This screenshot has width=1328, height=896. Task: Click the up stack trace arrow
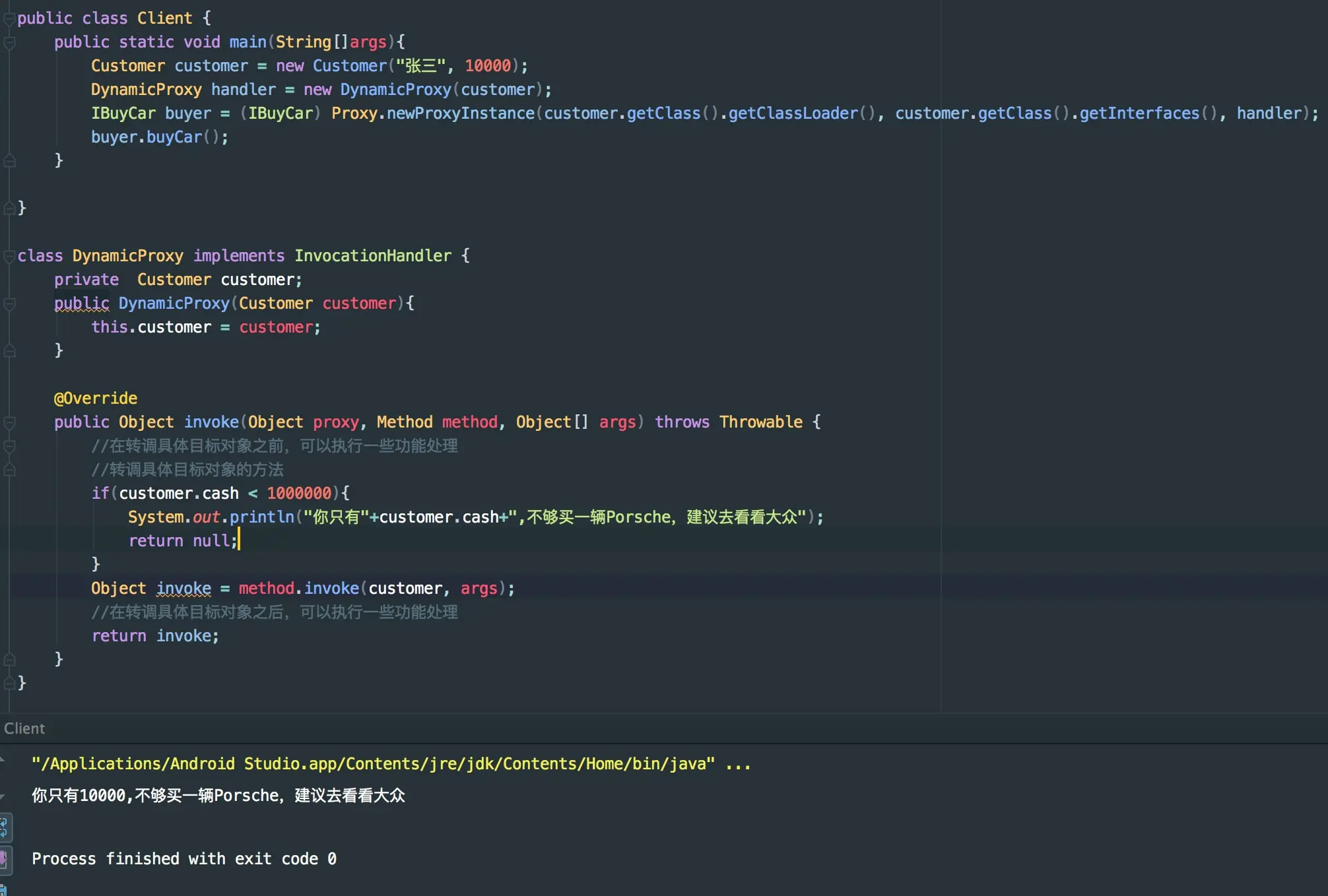coord(3,760)
